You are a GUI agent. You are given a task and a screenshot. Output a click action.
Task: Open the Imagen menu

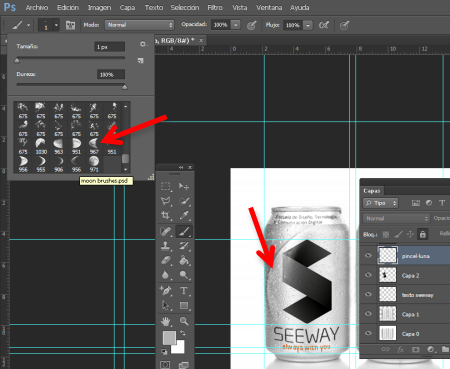(x=99, y=7)
